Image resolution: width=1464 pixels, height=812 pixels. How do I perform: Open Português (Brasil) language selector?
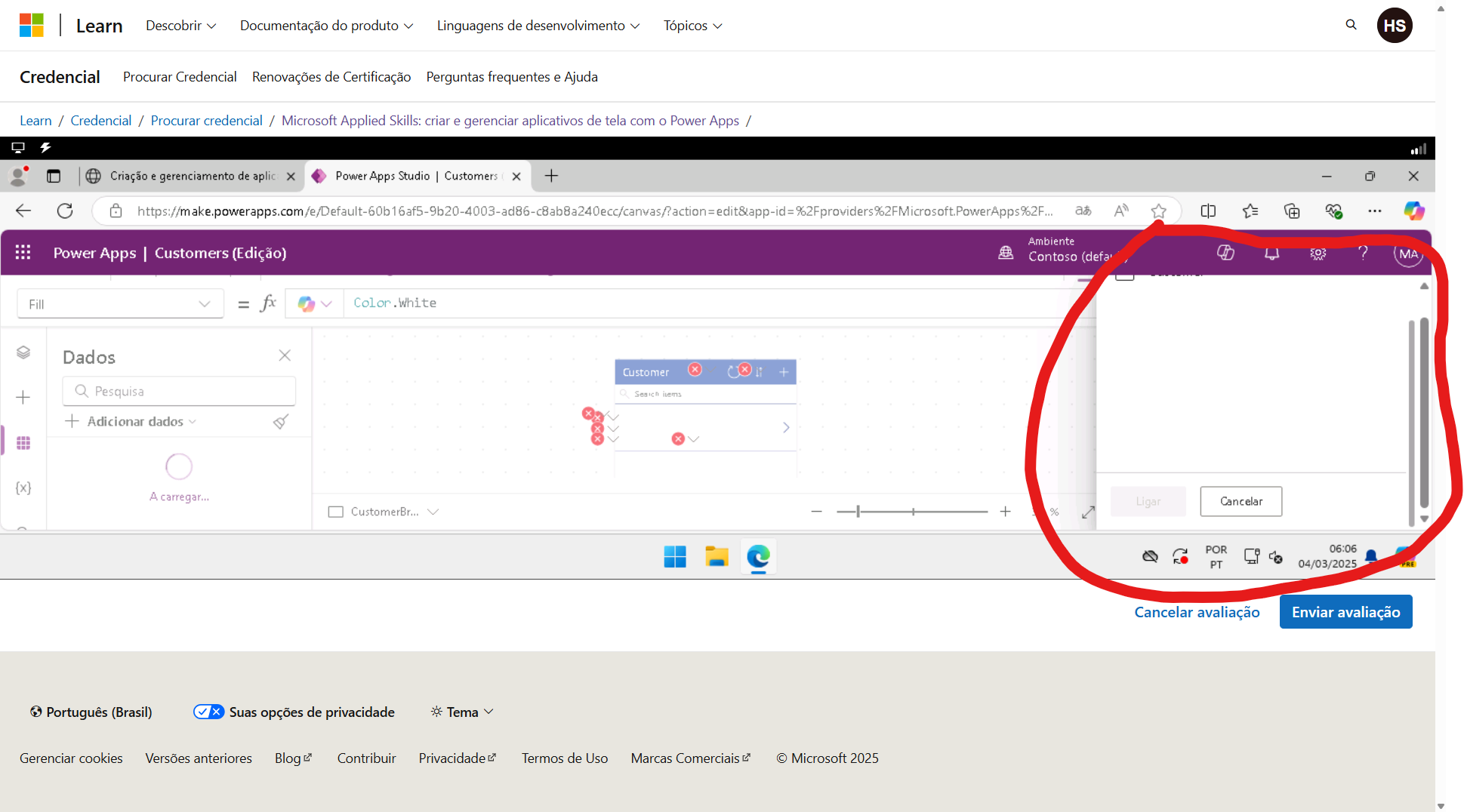coord(91,712)
